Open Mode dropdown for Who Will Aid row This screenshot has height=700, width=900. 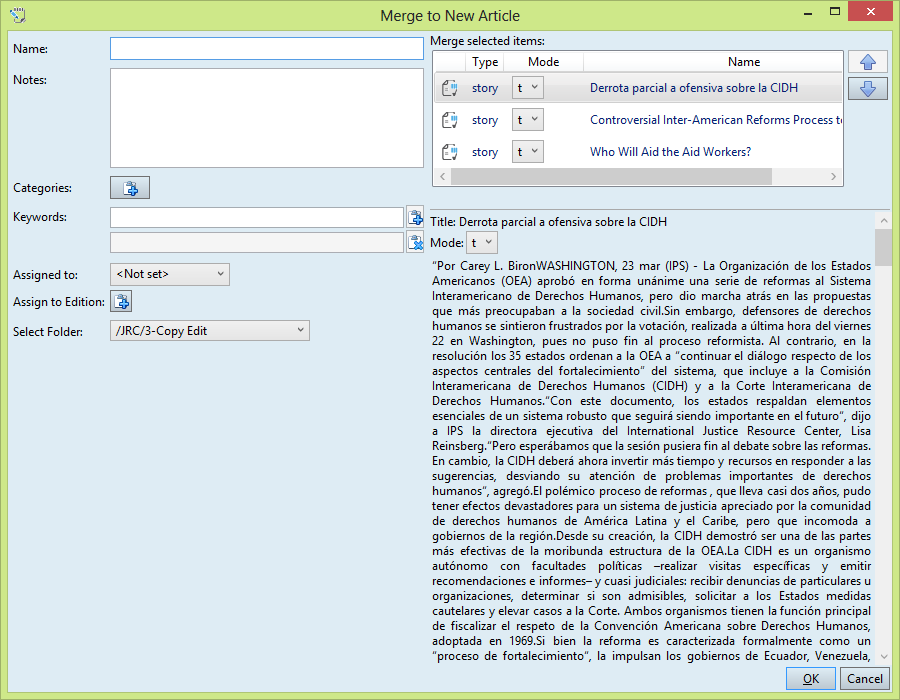(527, 152)
